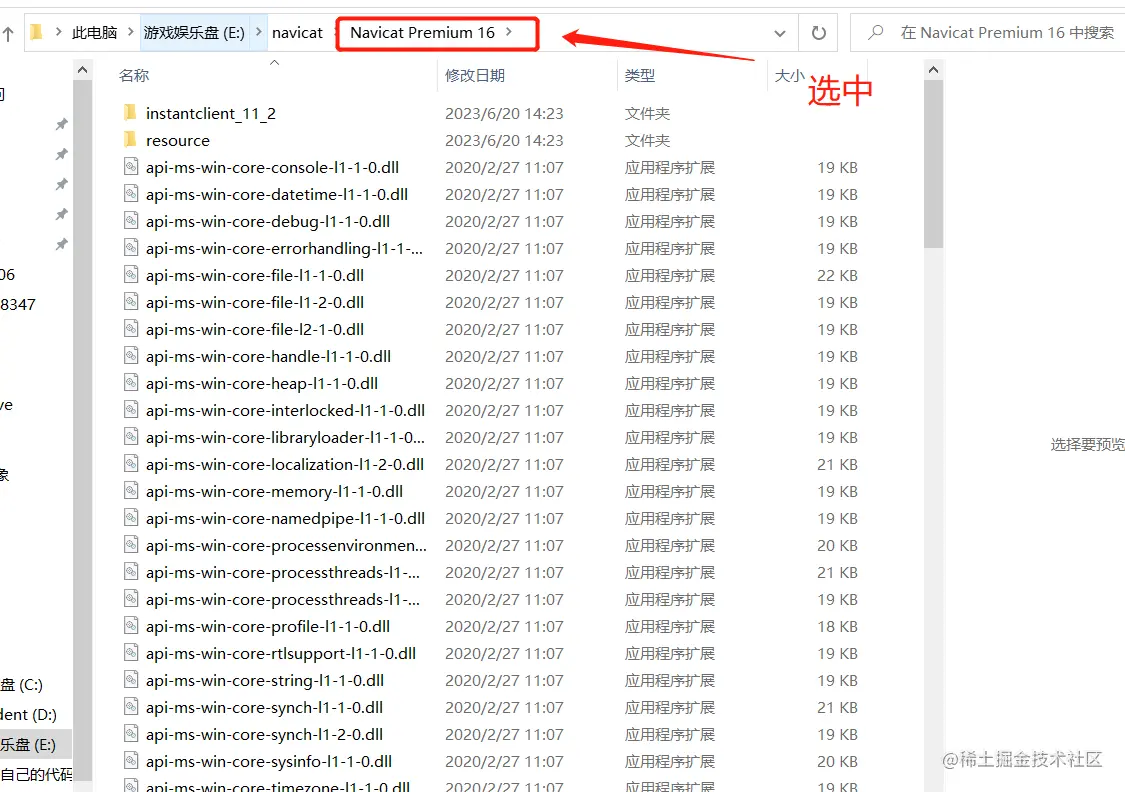Image resolution: width=1125 pixels, height=792 pixels.
Task: Select api-ms-win-core-processenvironment file icon
Action: [x=131, y=545]
